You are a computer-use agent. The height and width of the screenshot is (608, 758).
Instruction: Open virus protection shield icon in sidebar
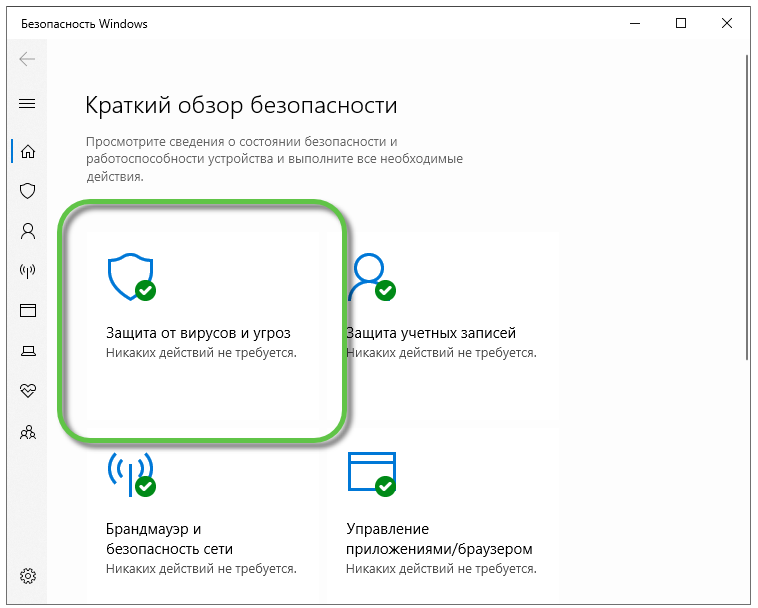[x=28, y=191]
